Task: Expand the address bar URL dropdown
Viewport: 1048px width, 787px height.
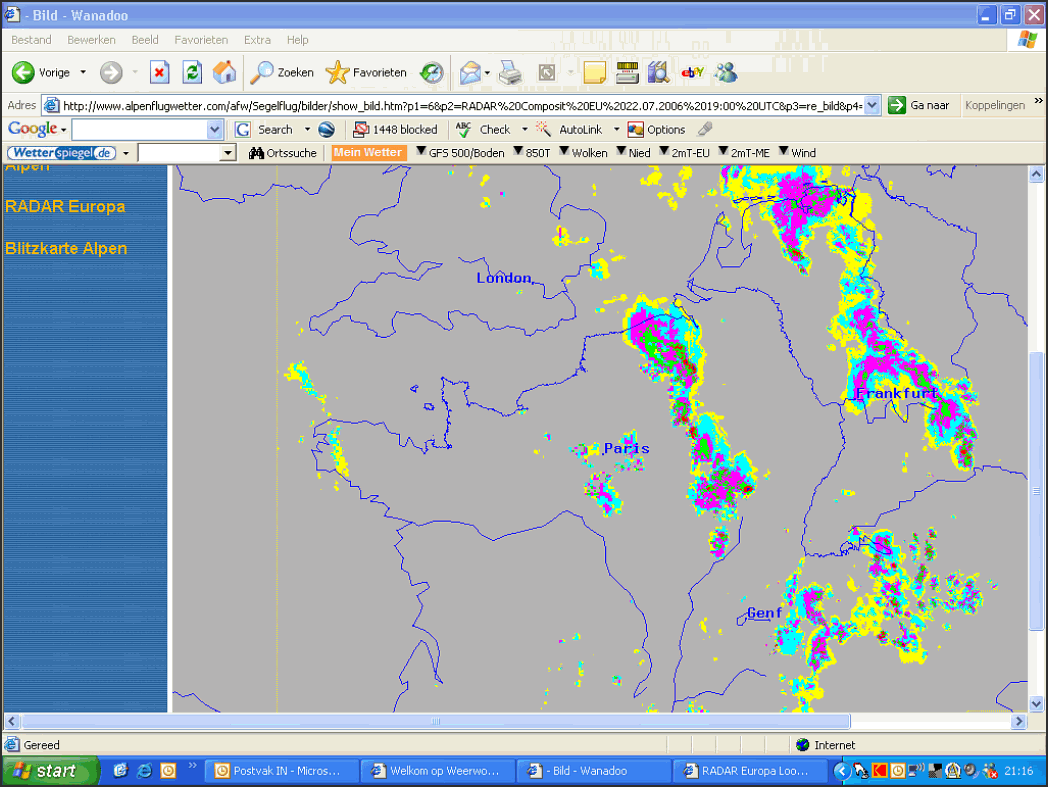Action: [872, 106]
